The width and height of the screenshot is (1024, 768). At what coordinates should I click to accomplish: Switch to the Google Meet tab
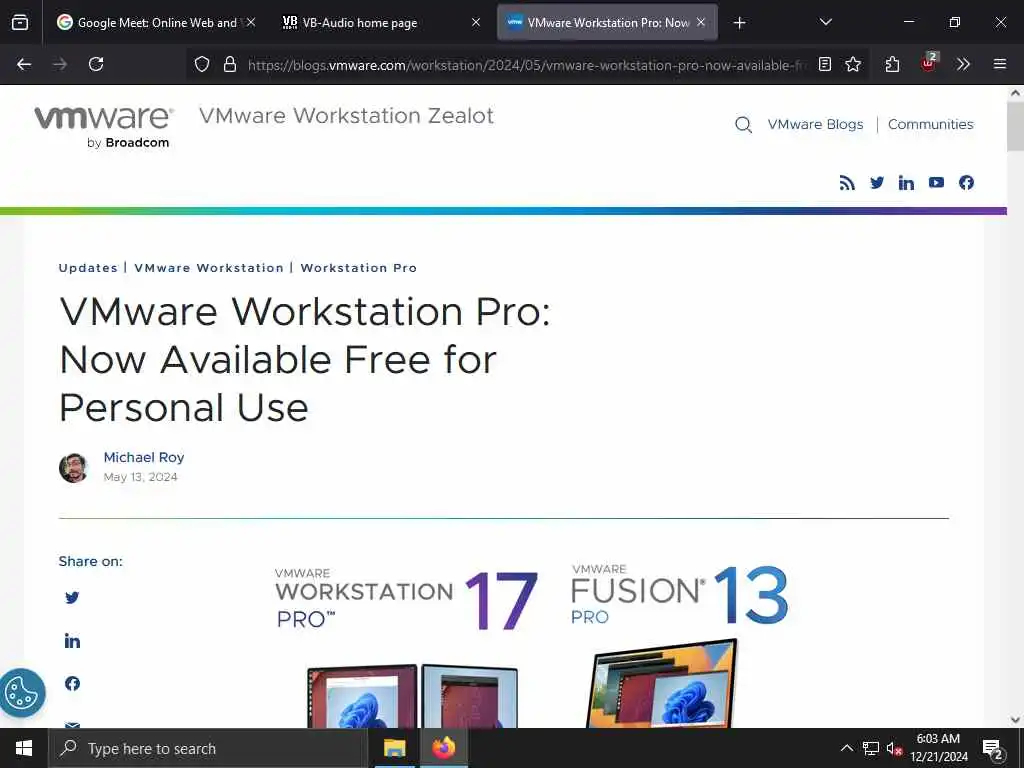pyautogui.click(x=155, y=22)
